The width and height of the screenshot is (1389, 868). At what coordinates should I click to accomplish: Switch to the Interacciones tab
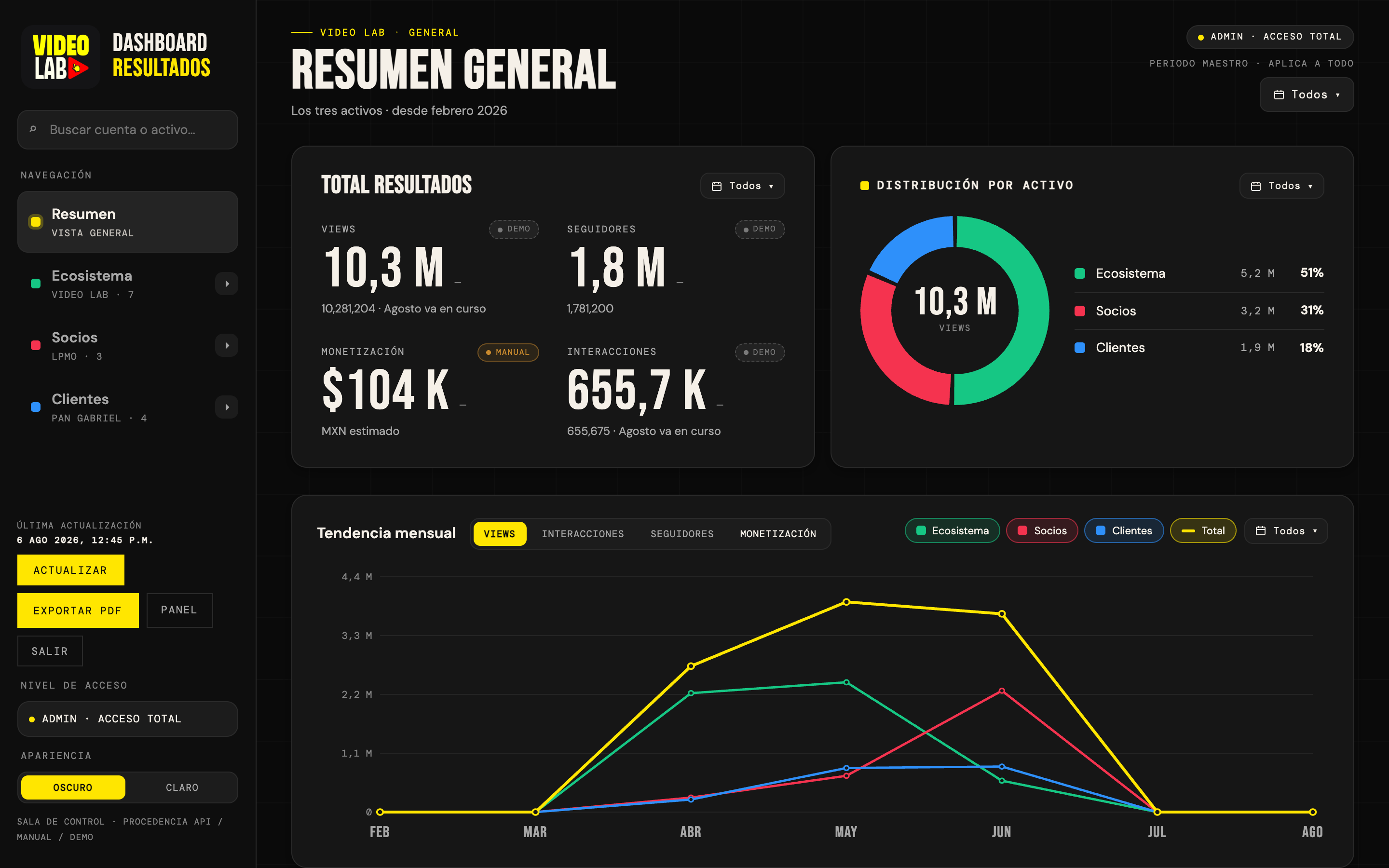(583, 534)
